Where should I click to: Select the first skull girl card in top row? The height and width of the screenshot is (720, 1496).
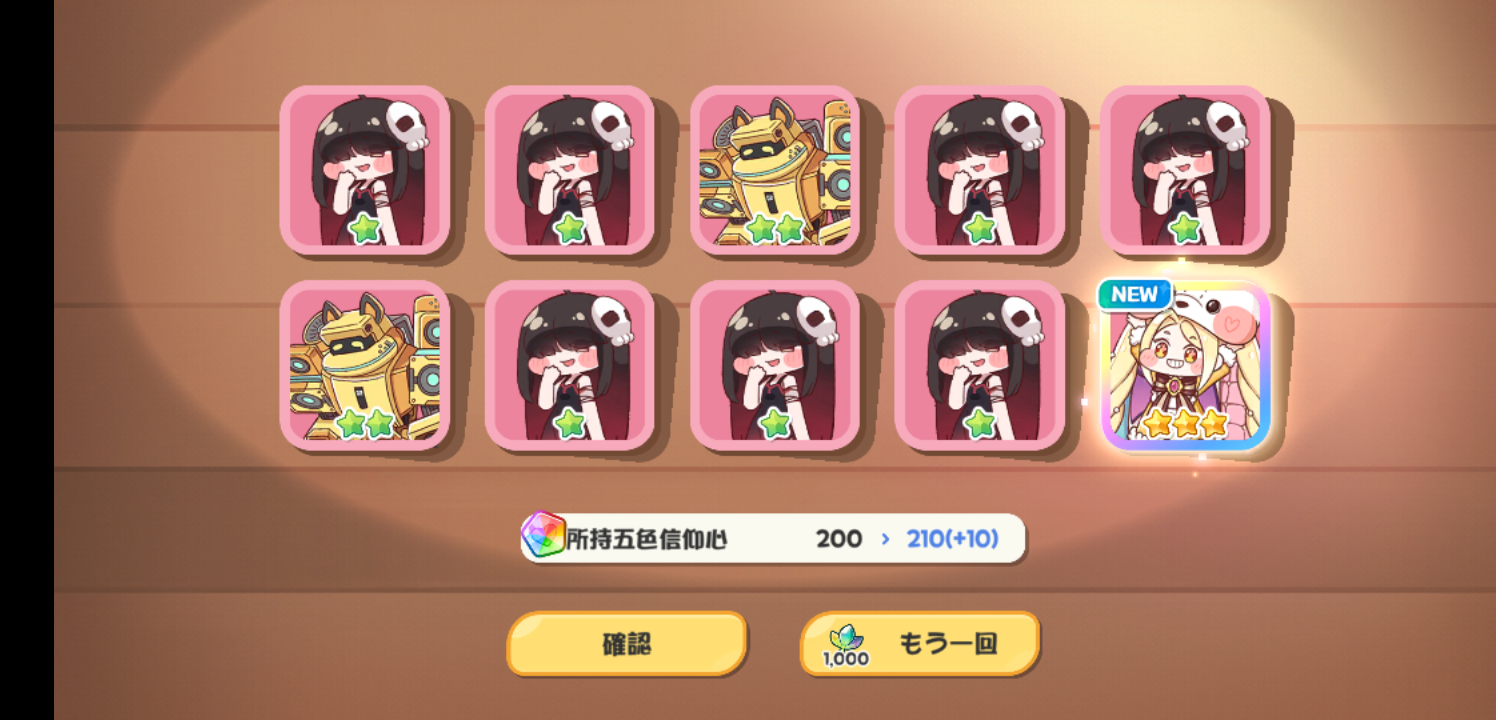pos(365,170)
